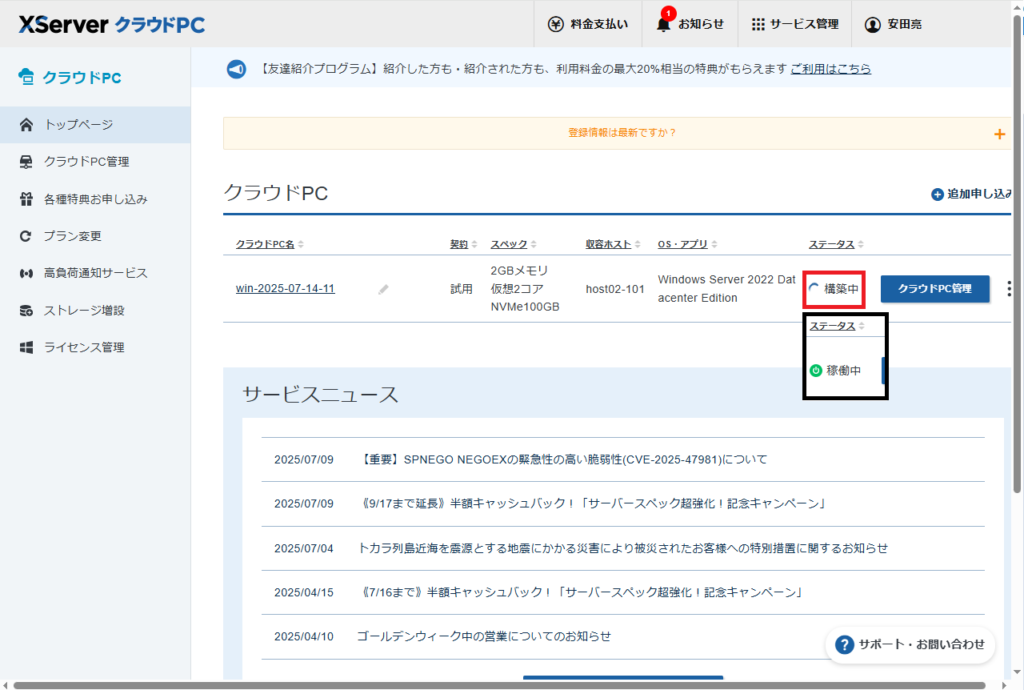This screenshot has width=1024, height=690.
Task: Open the サービス管理 grid menu
Action: click(795, 24)
